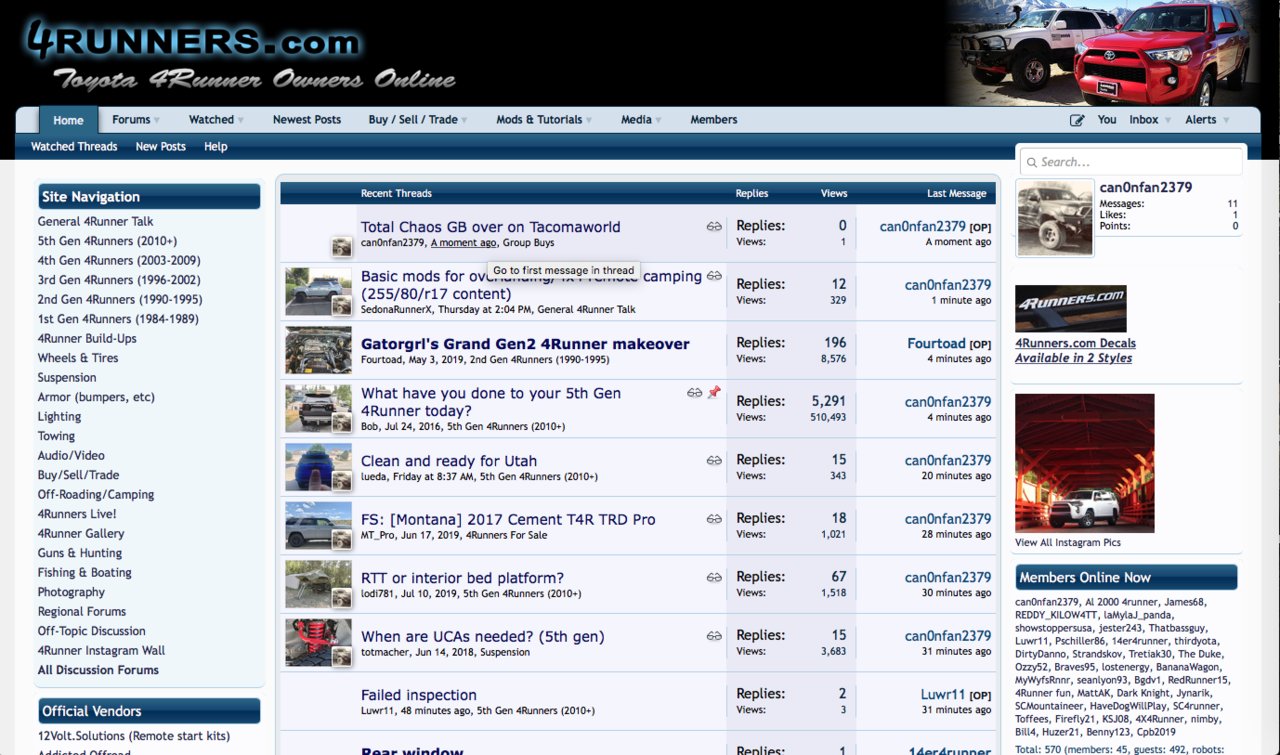The height and width of the screenshot is (755, 1280).
Task: Open the Media dropdown arrow
Action: pos(659,120)
